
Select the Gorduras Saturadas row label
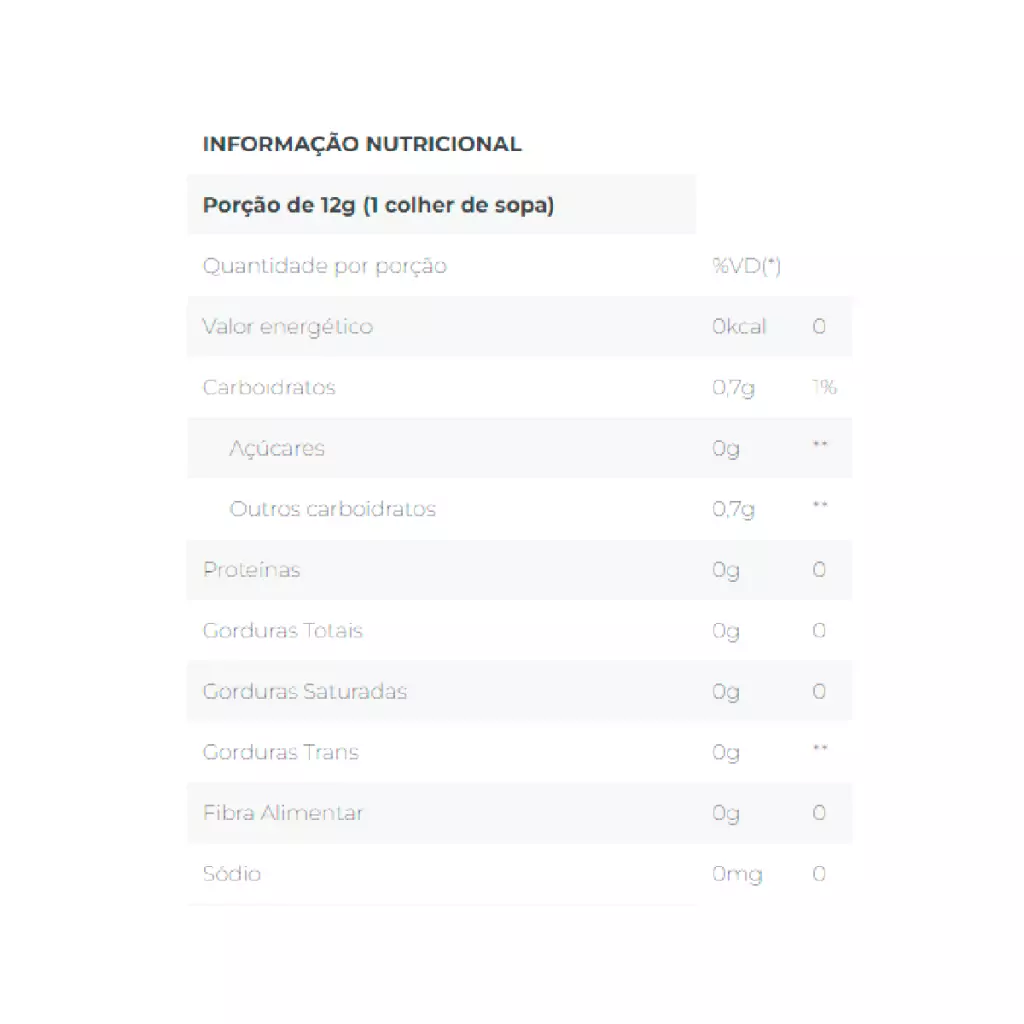pos(304,692)
